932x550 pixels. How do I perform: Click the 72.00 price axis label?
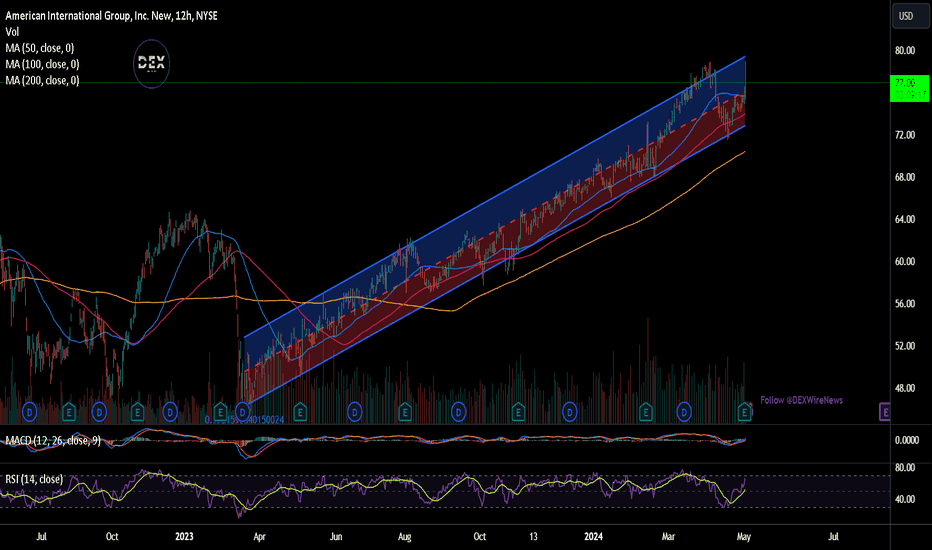[905, 135]
